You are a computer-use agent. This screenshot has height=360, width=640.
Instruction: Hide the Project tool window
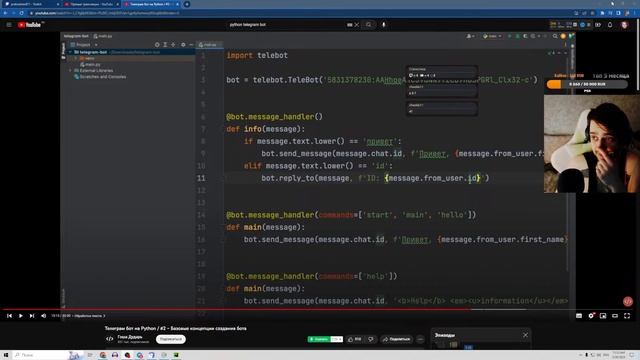(x=191, y=44)
